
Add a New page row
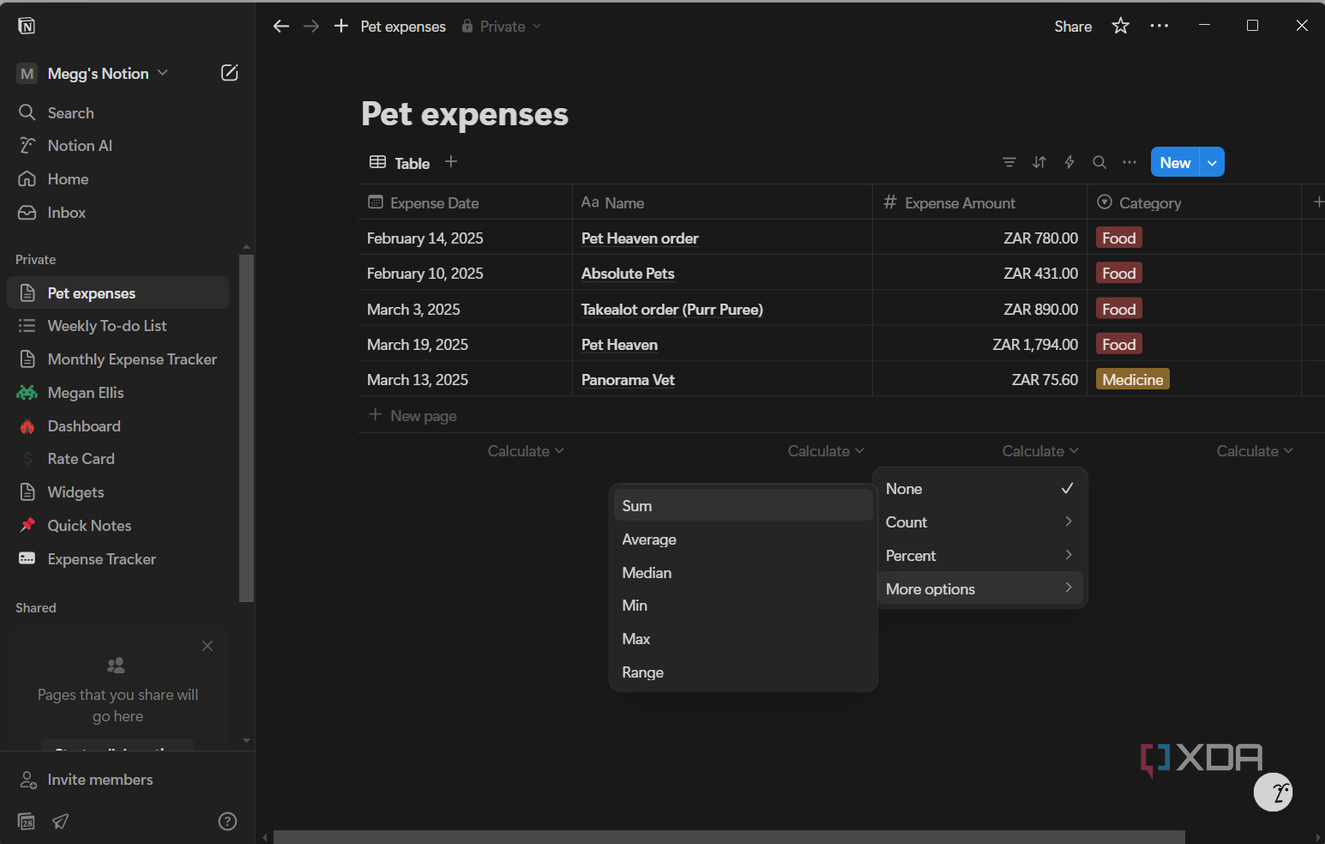(412, 415)
